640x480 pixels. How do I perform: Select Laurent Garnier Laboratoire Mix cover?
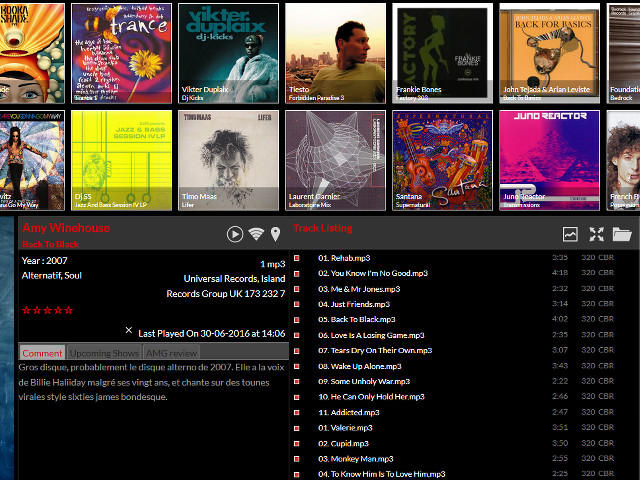[336, 160]
